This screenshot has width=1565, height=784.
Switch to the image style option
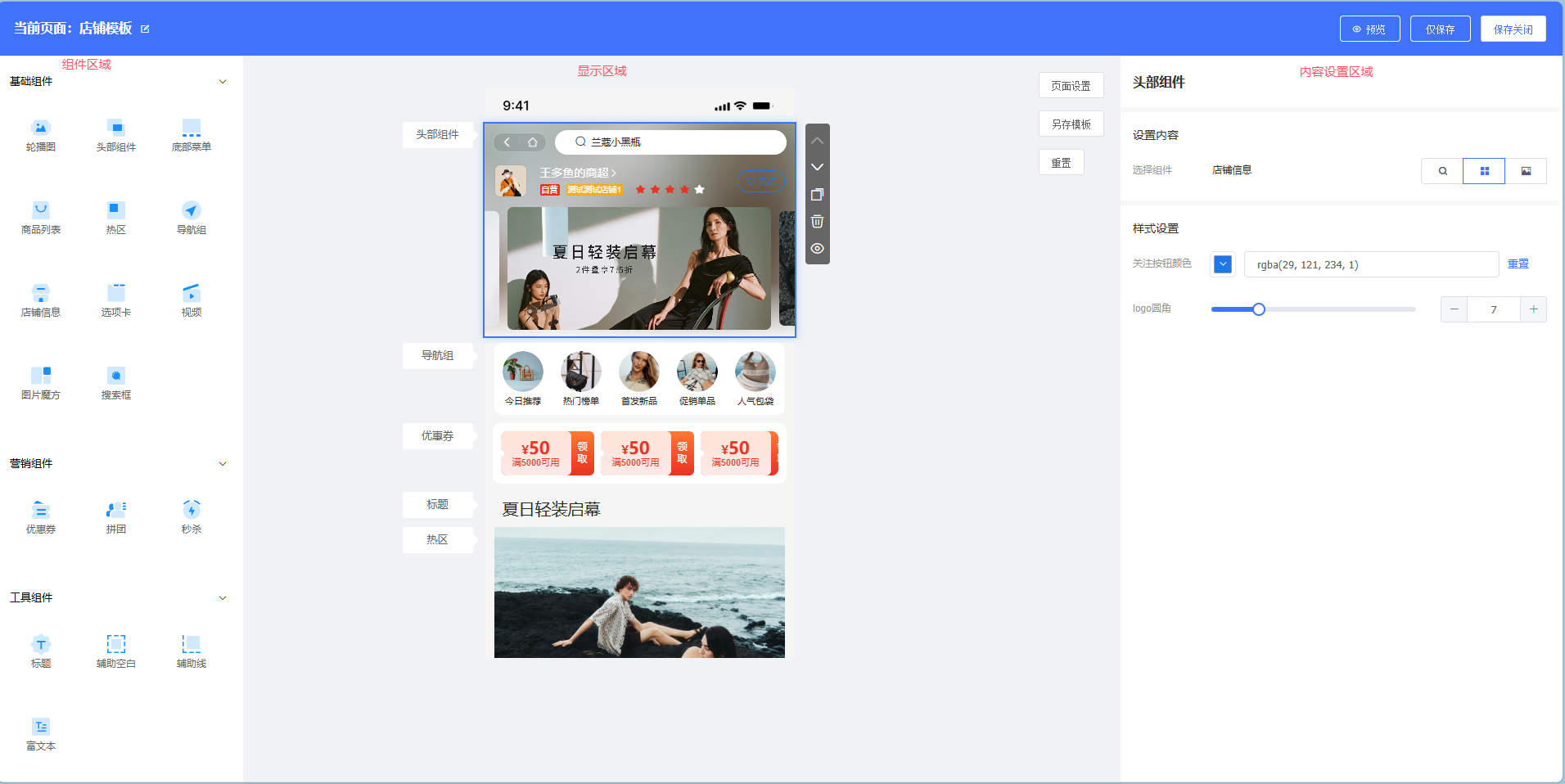coord(1526,171)
